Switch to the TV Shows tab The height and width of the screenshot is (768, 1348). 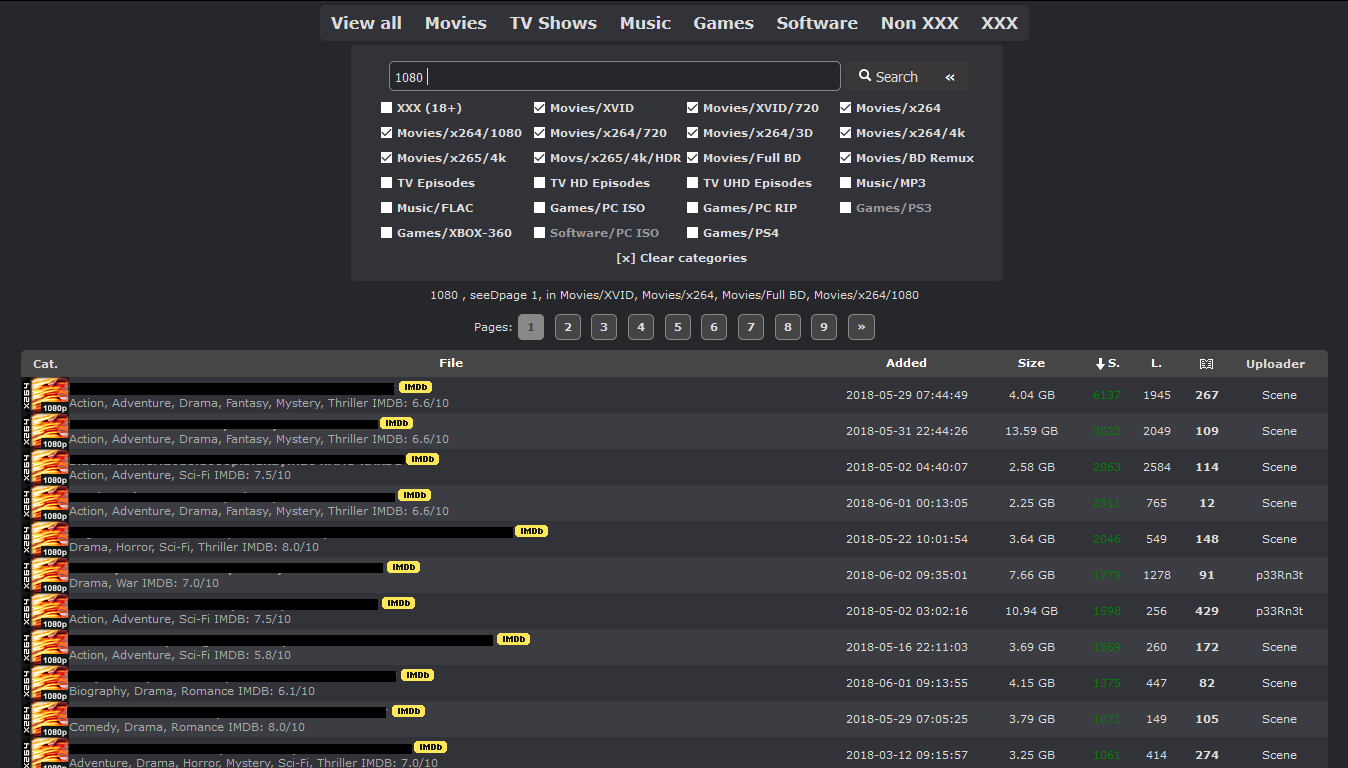pyautogui.click(x=553, y=23)
